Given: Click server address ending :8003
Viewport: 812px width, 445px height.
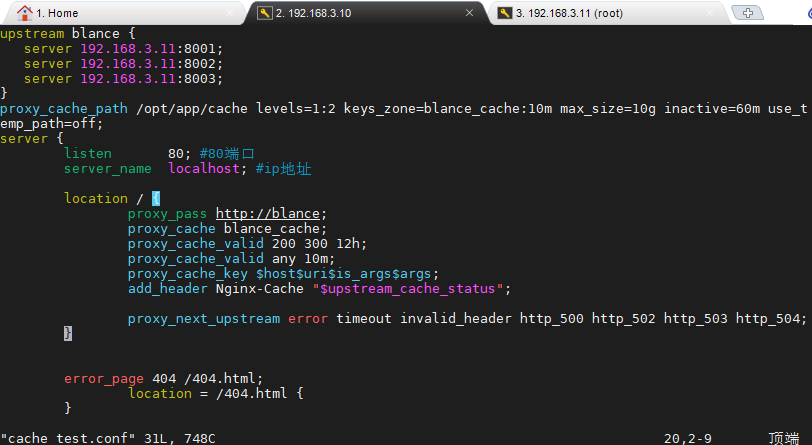Looking at the screenshot, I should point(151,79).
